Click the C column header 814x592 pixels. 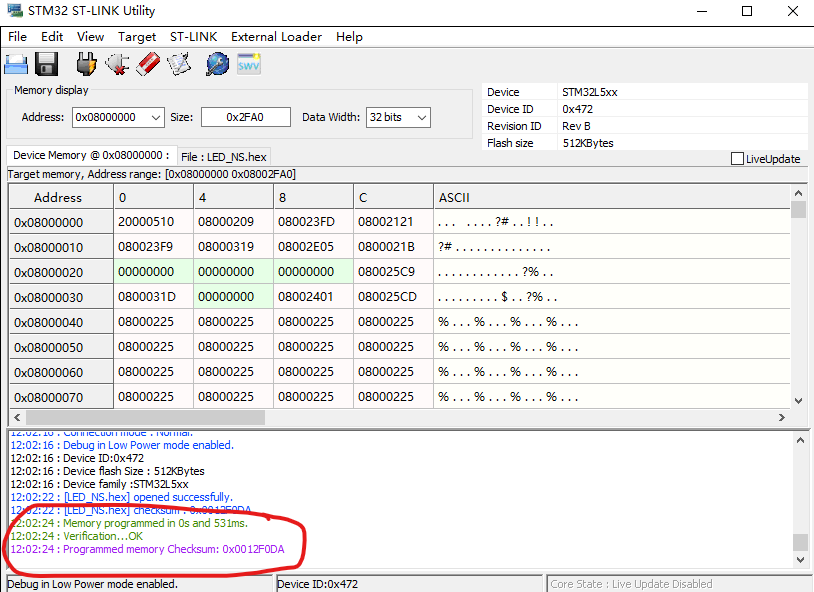(x=393, y=197)
